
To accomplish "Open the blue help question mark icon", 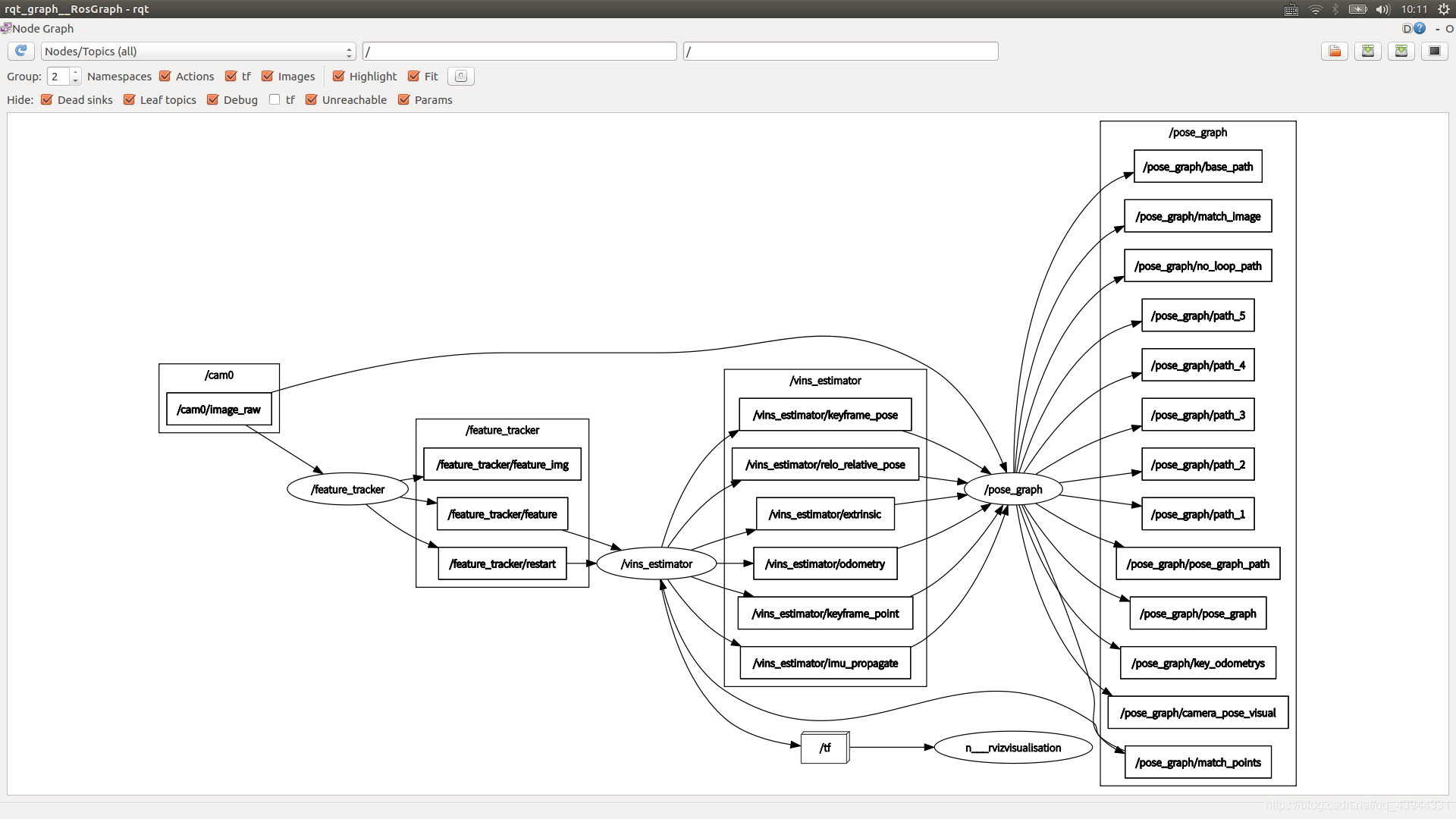I will tap(1420, 28).
